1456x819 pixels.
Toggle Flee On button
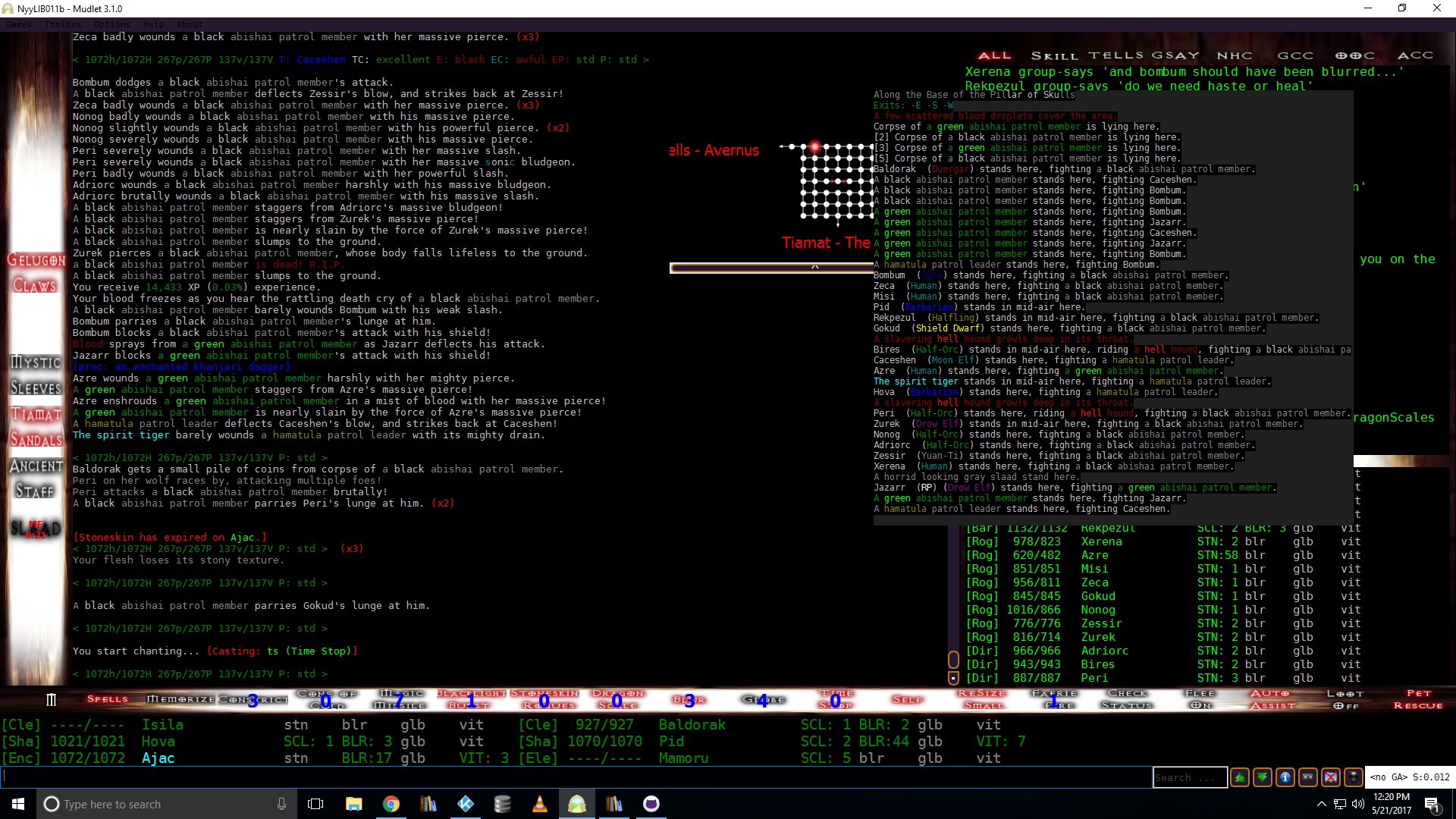pos(1200,699)
